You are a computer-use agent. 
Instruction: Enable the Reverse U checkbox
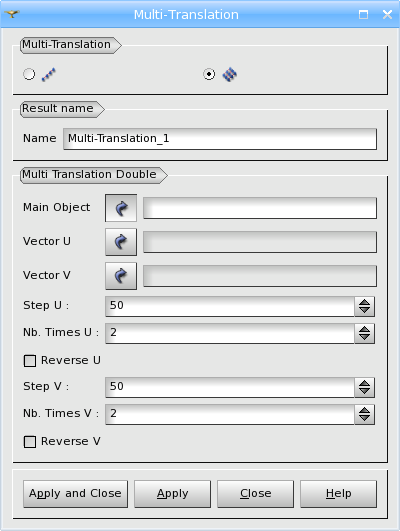tap(30, 361)
